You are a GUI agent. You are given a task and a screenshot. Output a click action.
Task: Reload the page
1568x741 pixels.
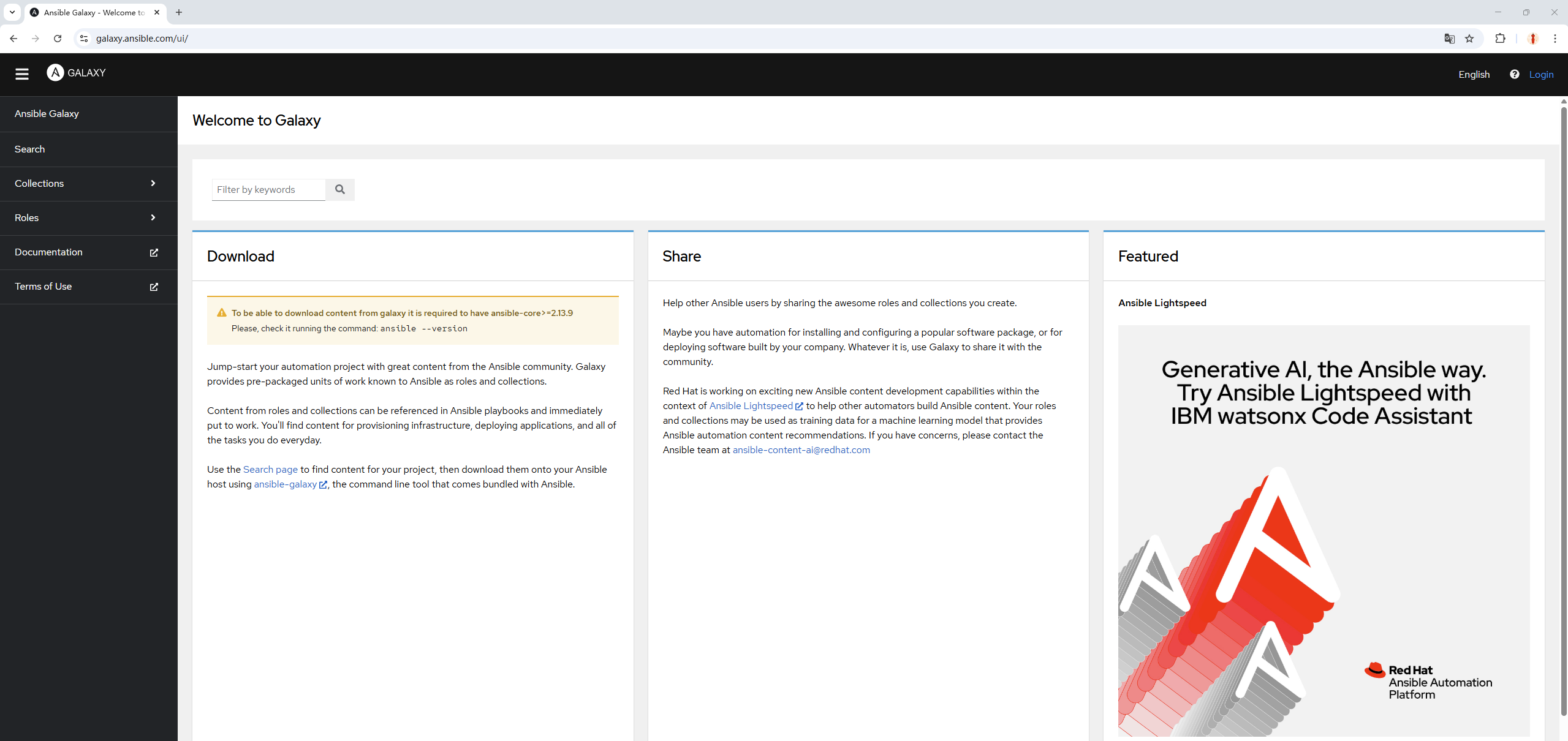click(58, 39)
